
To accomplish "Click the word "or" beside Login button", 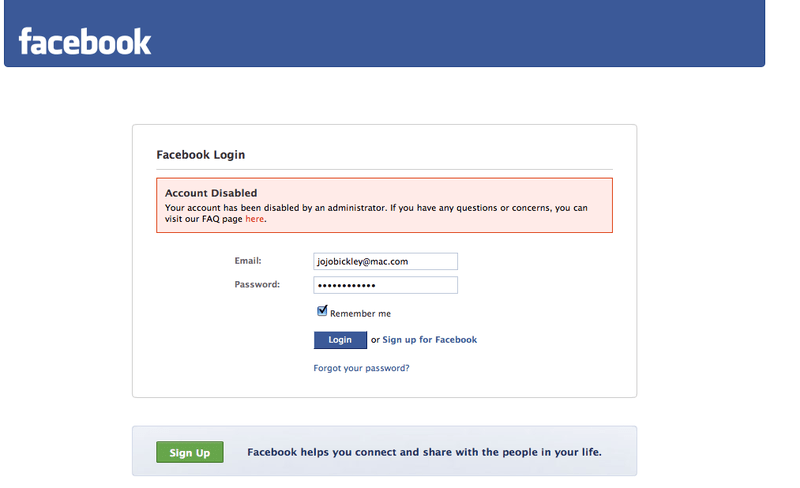I will pos(375,340).
